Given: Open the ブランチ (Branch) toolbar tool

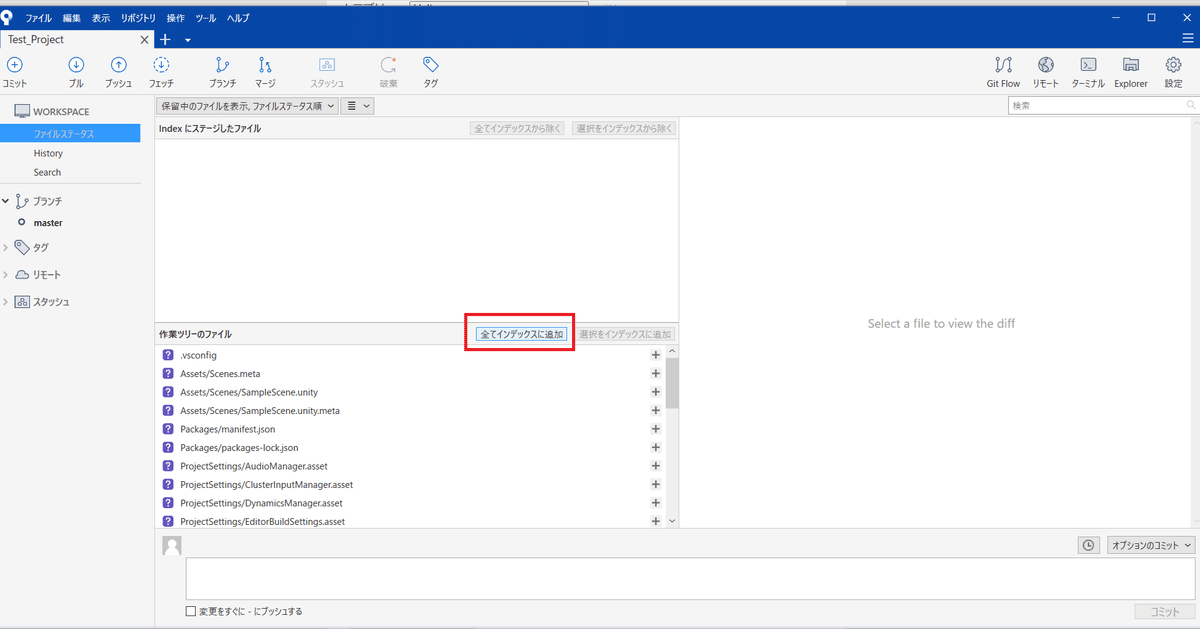Looking at the screenshot, I should coord(222,65).
